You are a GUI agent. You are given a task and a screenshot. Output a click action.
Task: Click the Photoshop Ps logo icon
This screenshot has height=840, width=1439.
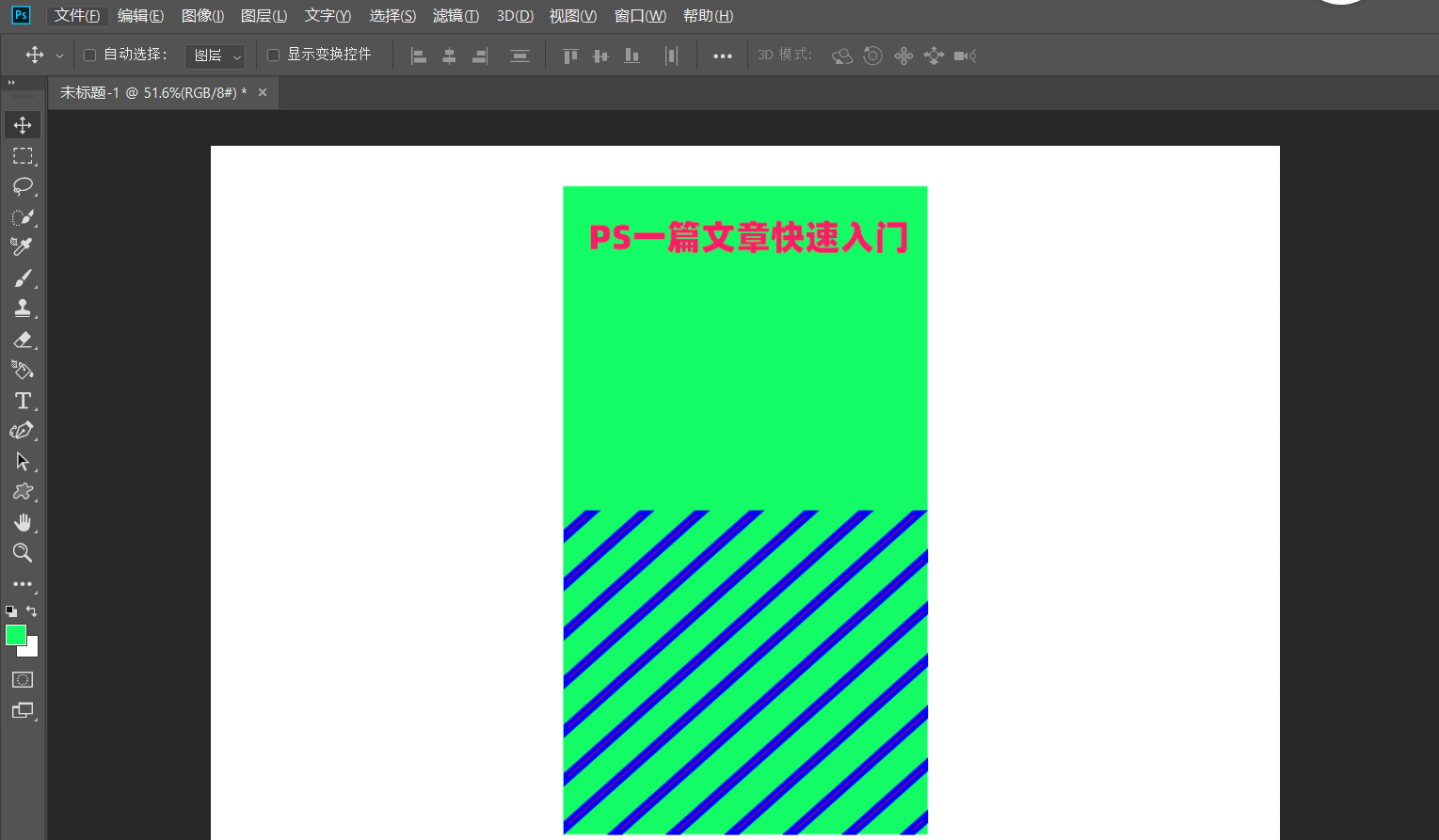[x=20, y=15]
